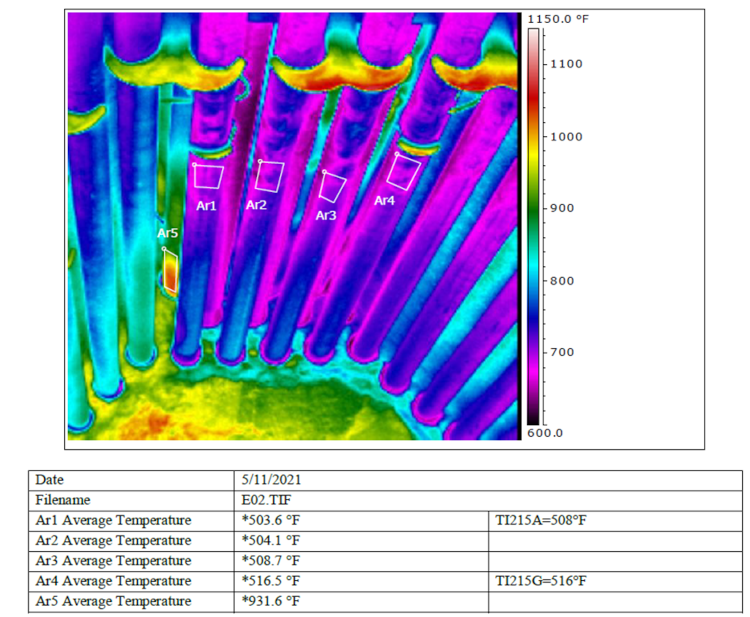
Task: Click the Ar3 text label
Action: coord(326,215)
